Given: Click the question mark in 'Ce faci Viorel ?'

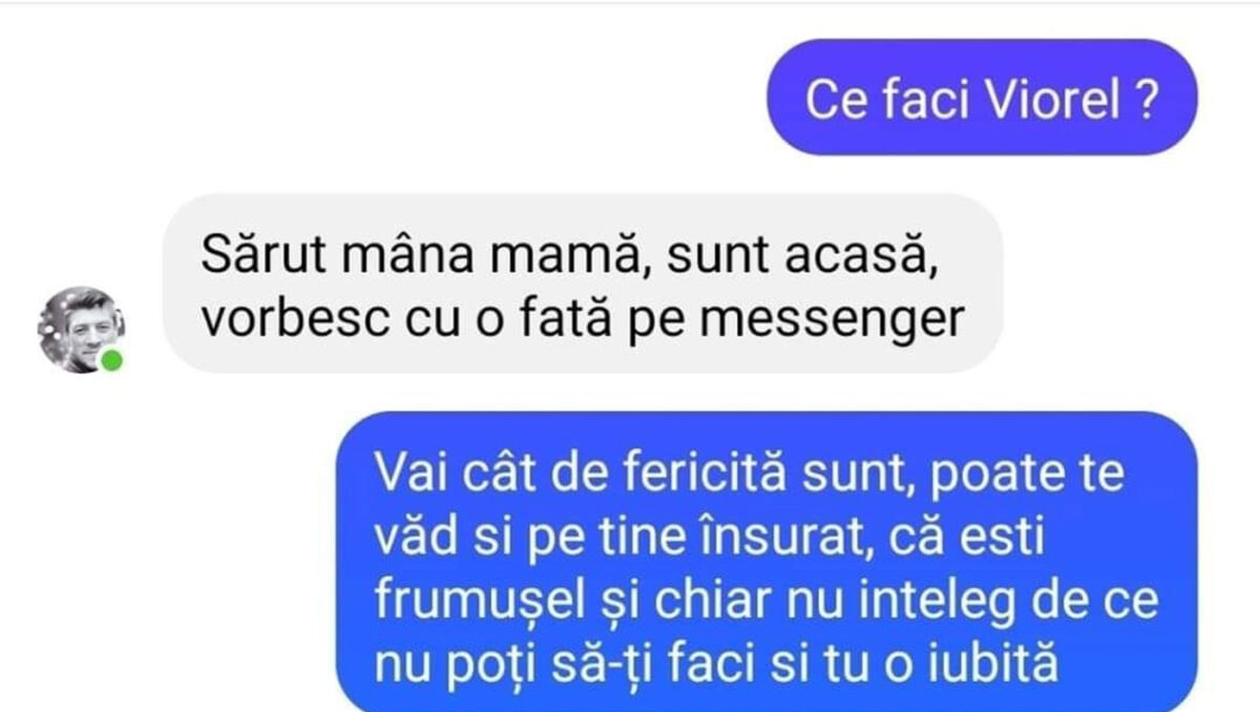Looking at the screenshot, I should (x=1149, y=100).
